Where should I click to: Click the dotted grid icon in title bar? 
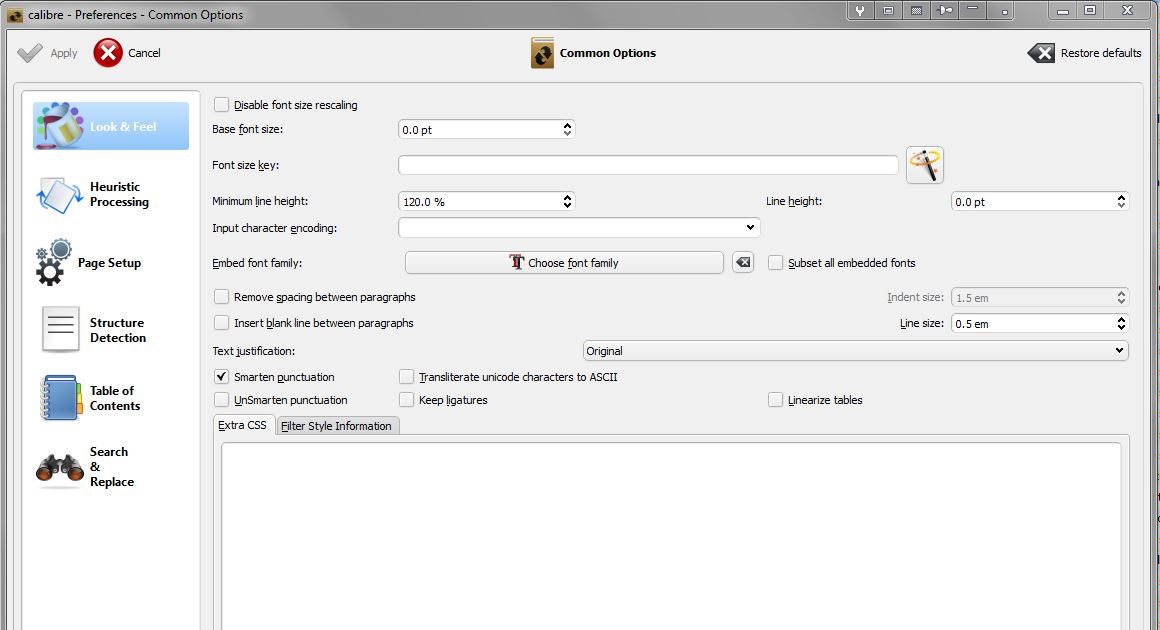pyautogui.click(x=916, y=10)
